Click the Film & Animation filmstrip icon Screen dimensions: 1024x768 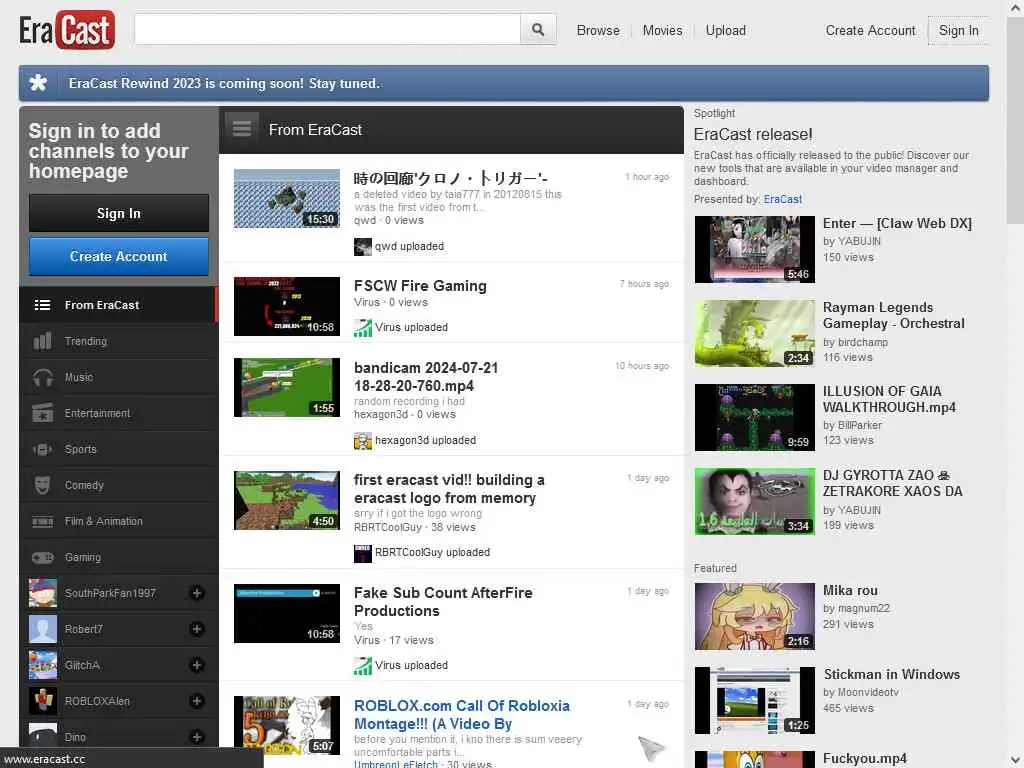click(42, 521)
